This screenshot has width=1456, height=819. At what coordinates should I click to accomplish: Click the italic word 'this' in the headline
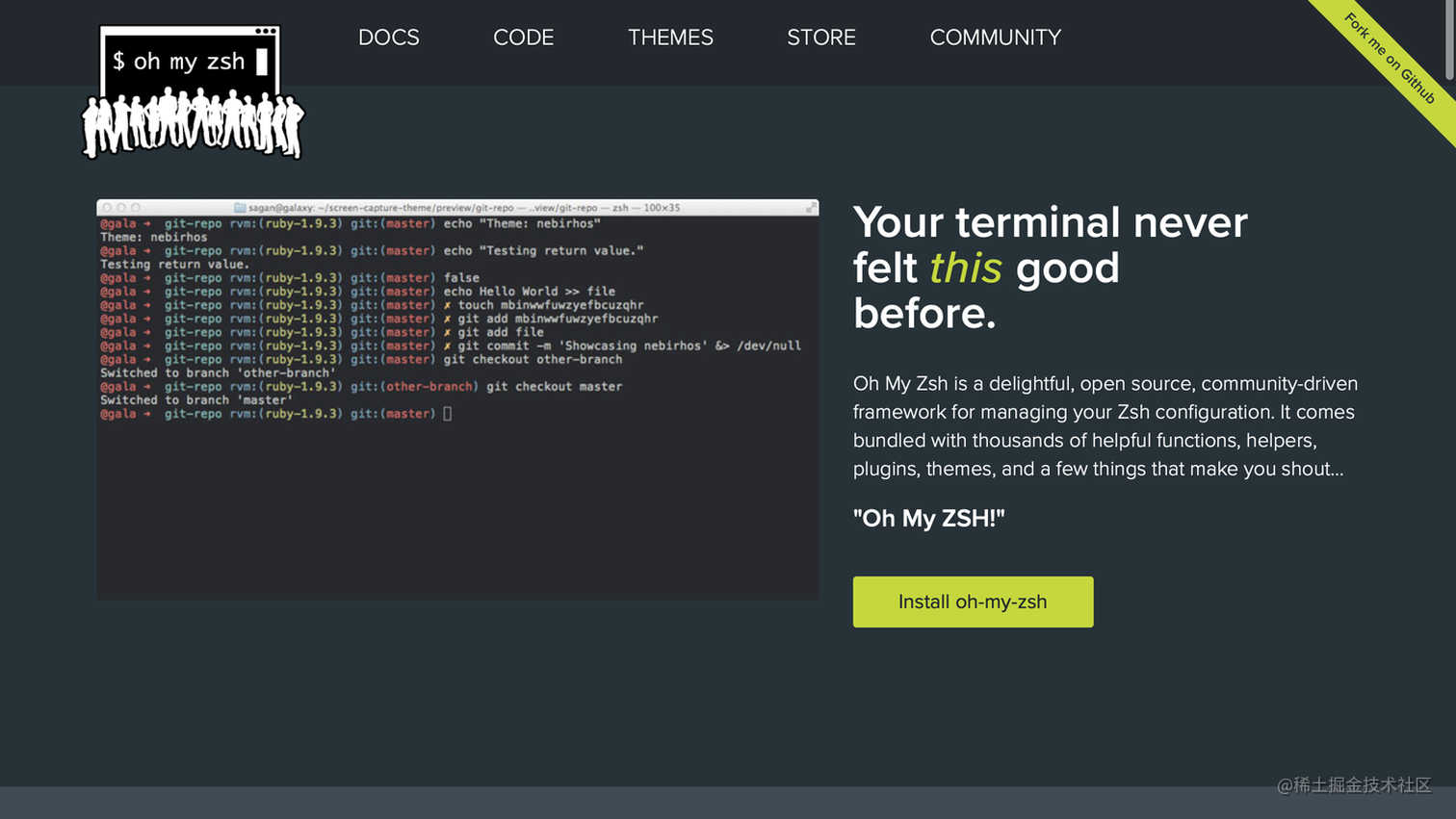click(963, 268)
